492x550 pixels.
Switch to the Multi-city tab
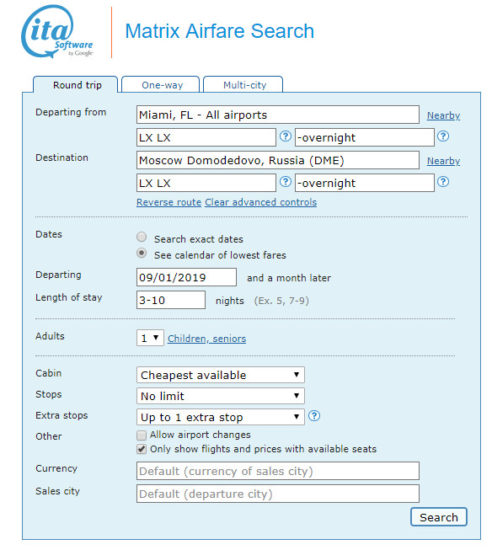[x=243, y=85]
